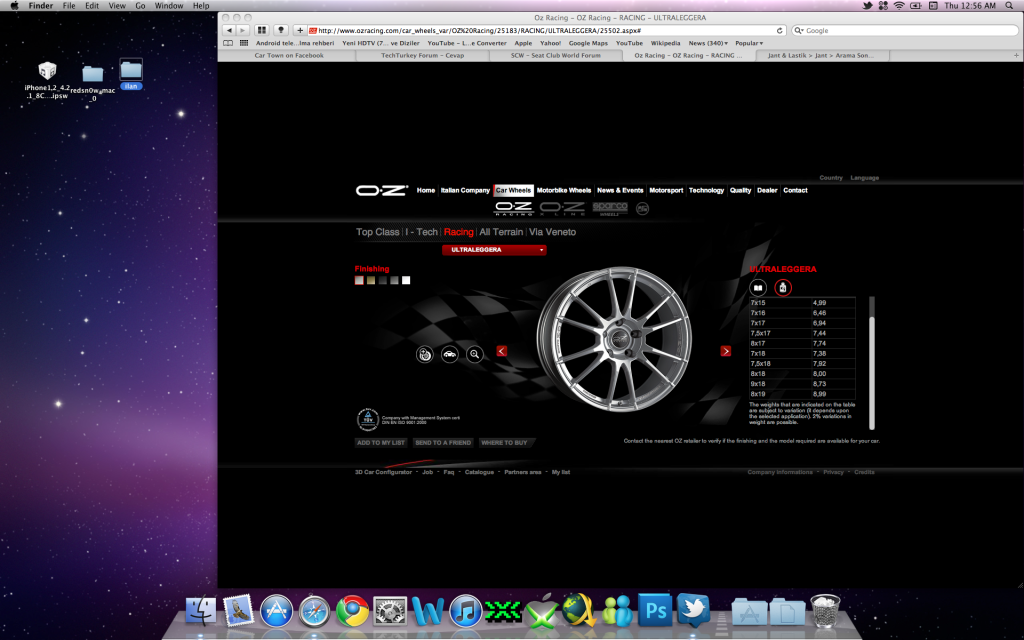Open the catalogue book icon under ULTRALEGGERA
The image size is (1024, 640).
tap(758, 287)
